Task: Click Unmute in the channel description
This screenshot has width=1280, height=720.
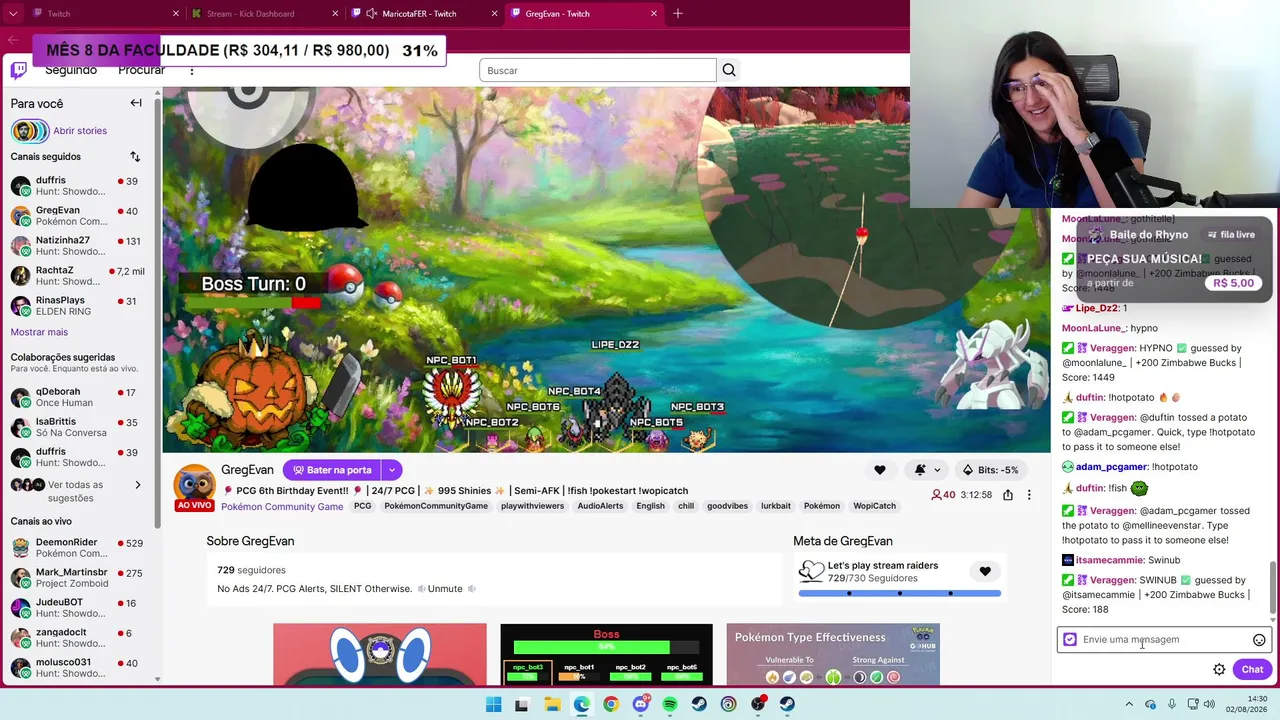Action: pos(445,589)
